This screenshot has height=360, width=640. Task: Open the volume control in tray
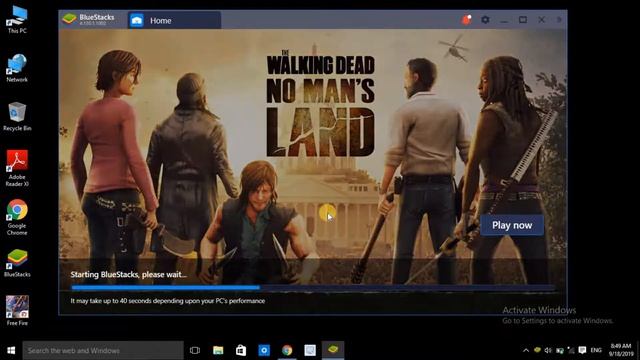click(548, 350)
